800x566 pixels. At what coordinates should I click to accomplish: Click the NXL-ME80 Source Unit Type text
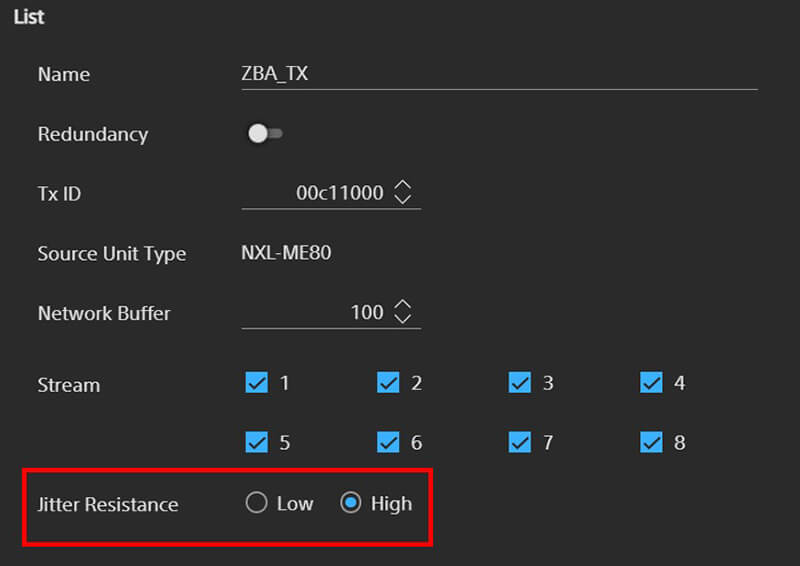tap(286, 253)
